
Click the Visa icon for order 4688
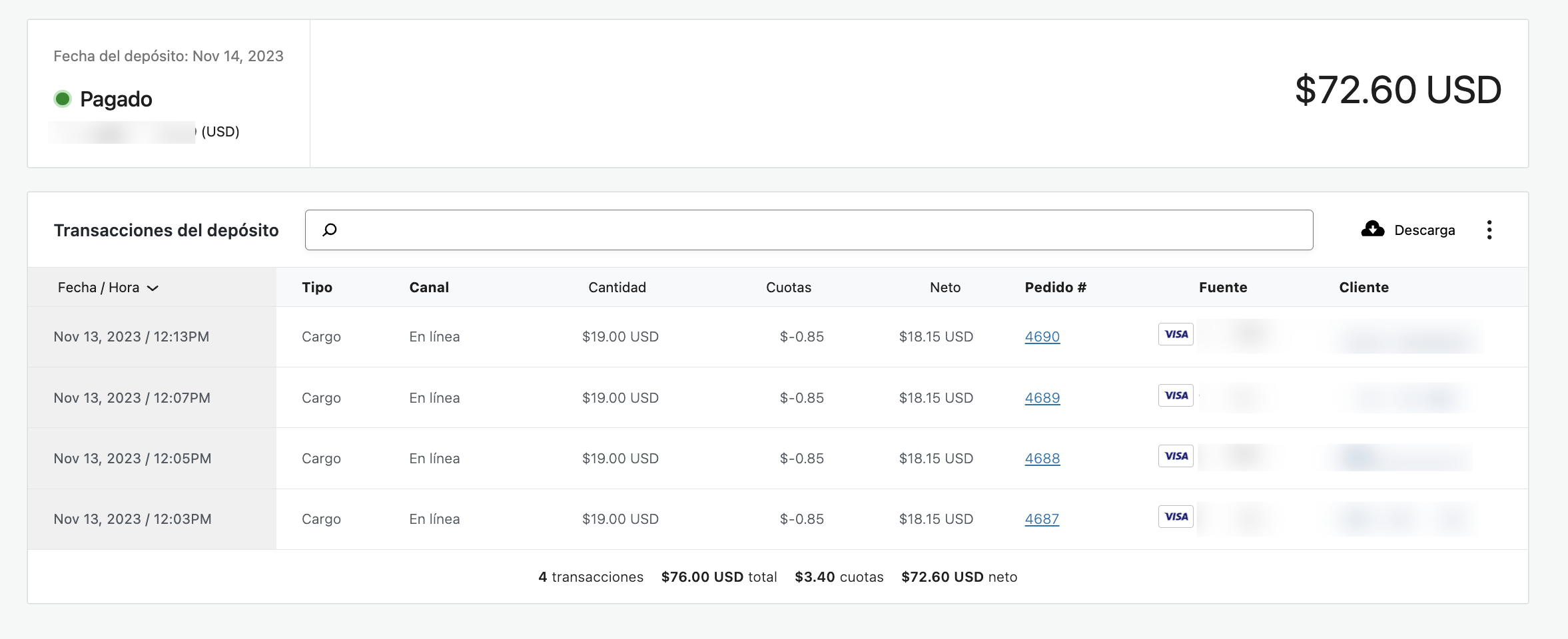1176,457
